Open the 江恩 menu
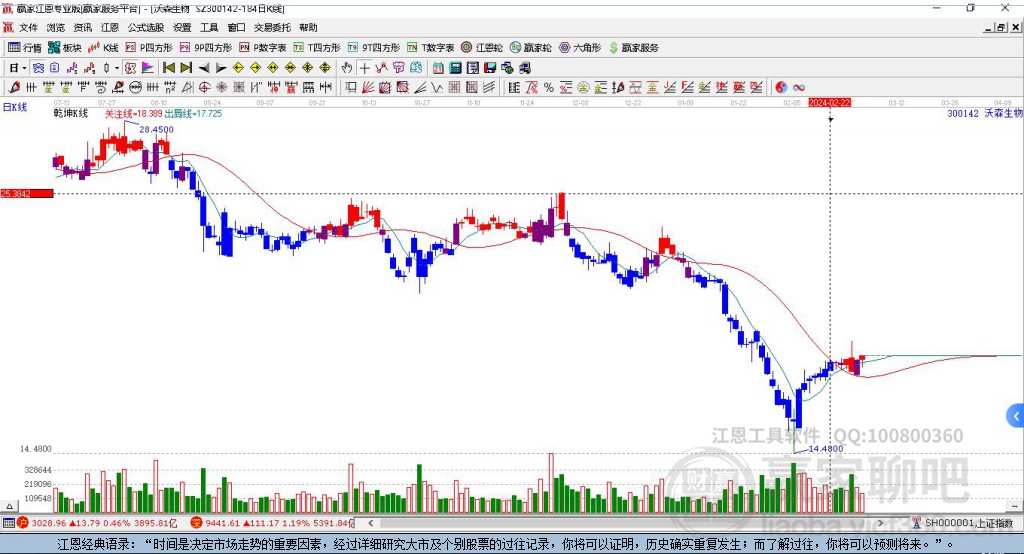This screenshot has width=1024, height=554. [x=110, y=27]
